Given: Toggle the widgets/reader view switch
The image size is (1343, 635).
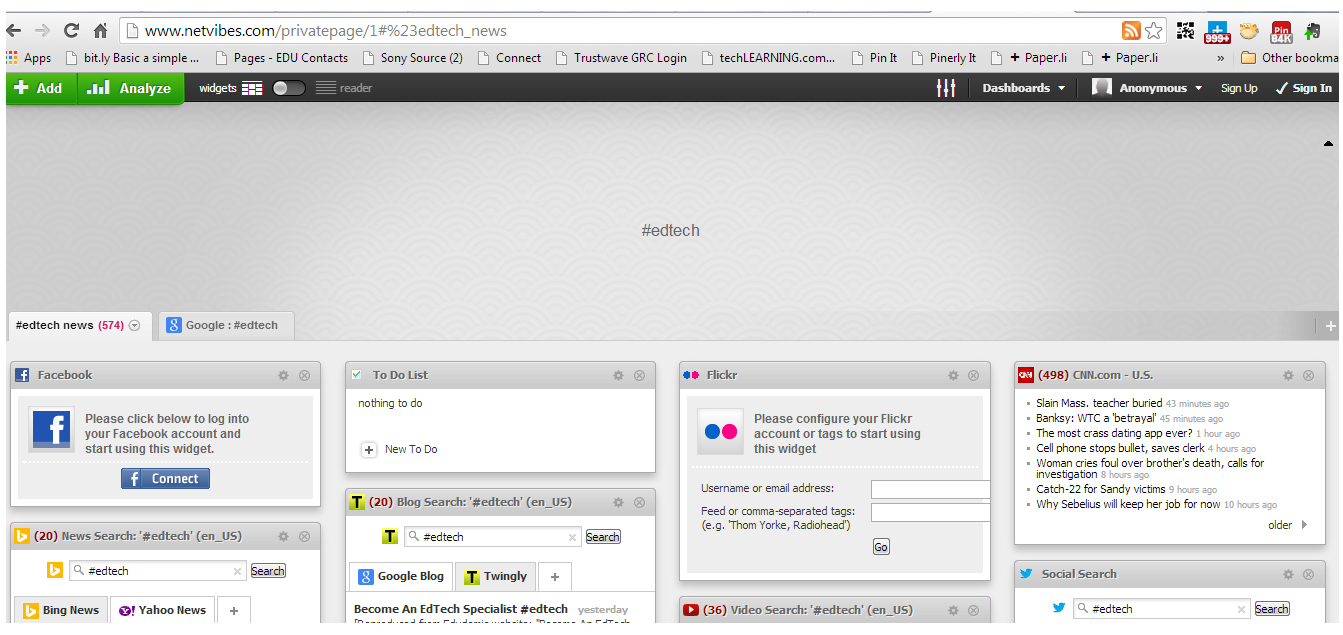Looking at the screenshot, I should [x=289, y=88].
